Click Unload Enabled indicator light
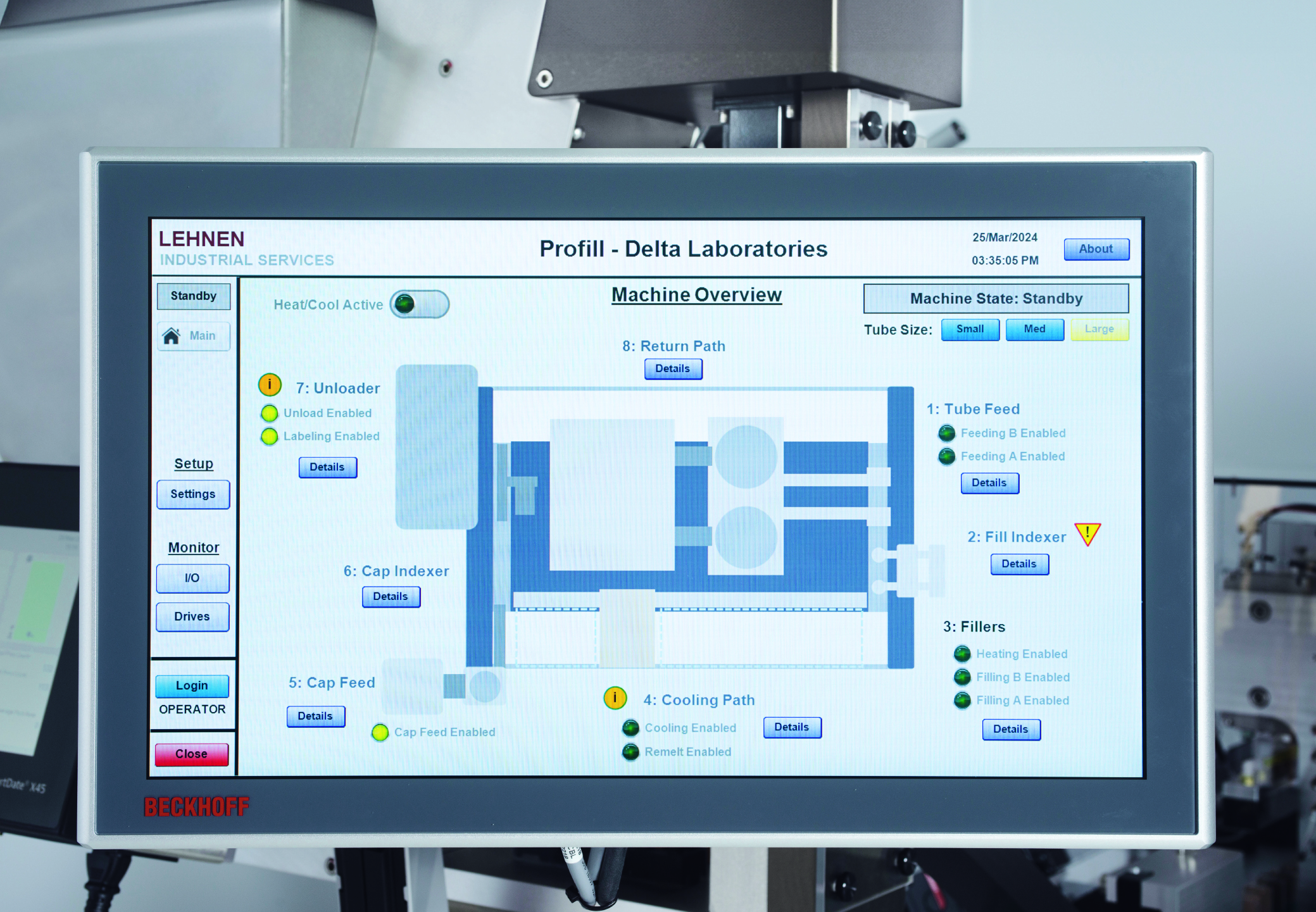Viewport: 1316px width, 912px height. point(269,413)
